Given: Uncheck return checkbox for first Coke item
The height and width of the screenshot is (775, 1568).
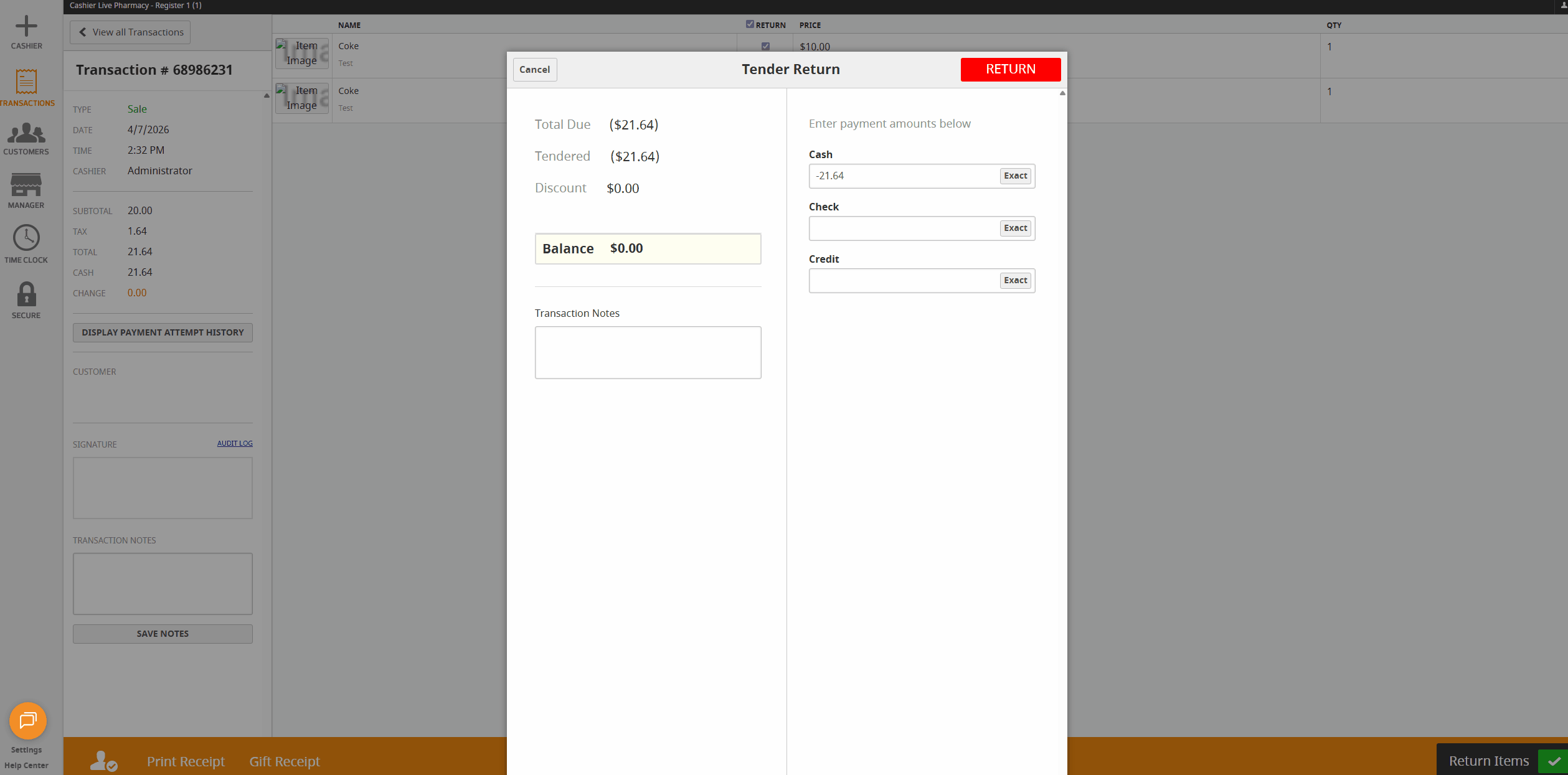Looking at the screenshot, I should pos(765,46).
